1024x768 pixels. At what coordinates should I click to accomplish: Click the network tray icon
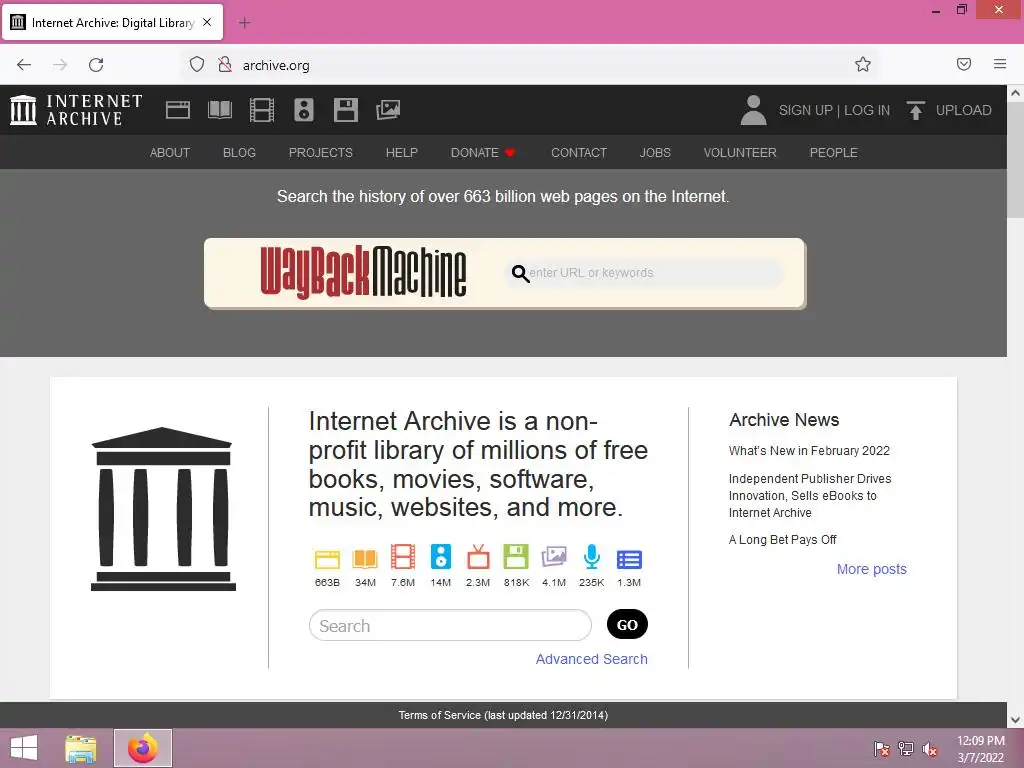point(906,748)
